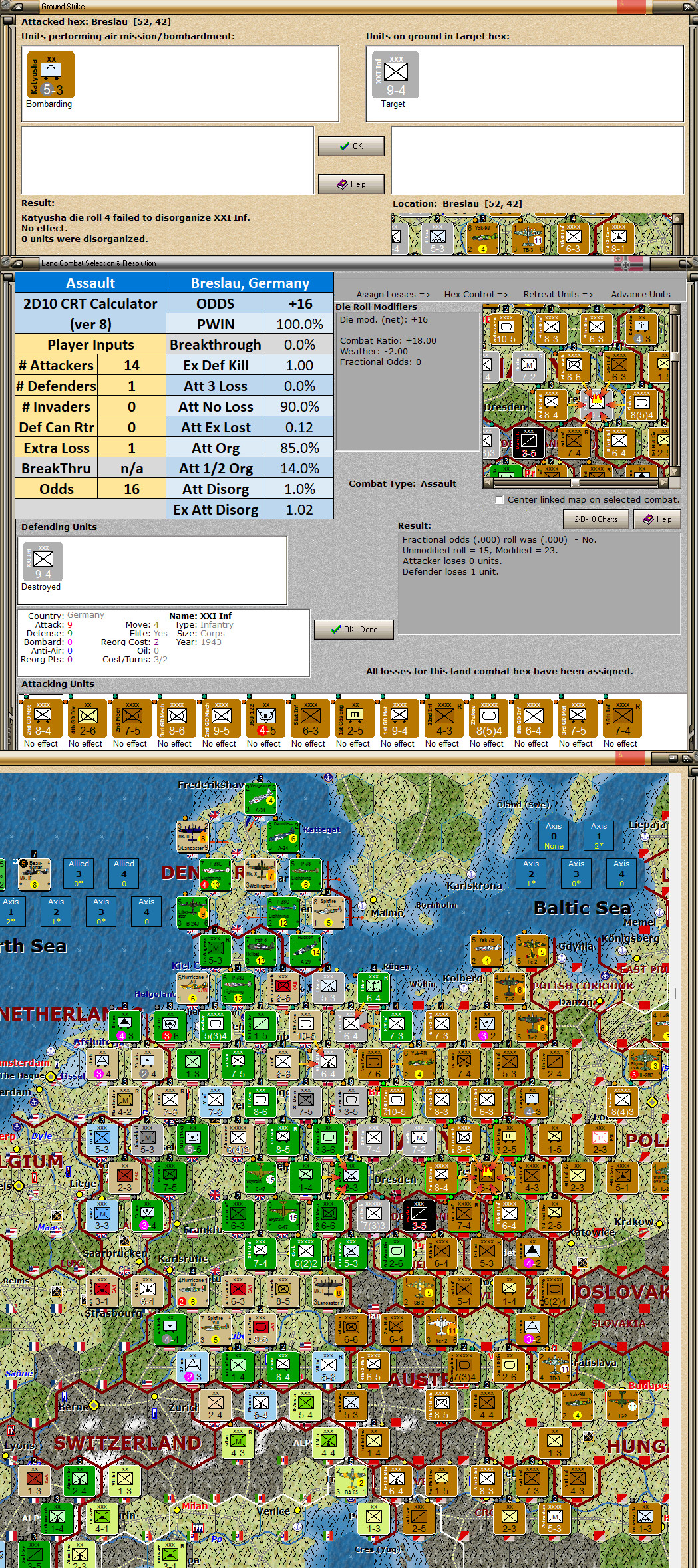698x1568 pixels.
Task: Click the combat minimap vertical scroll thumb
Action: click(675, 356)
